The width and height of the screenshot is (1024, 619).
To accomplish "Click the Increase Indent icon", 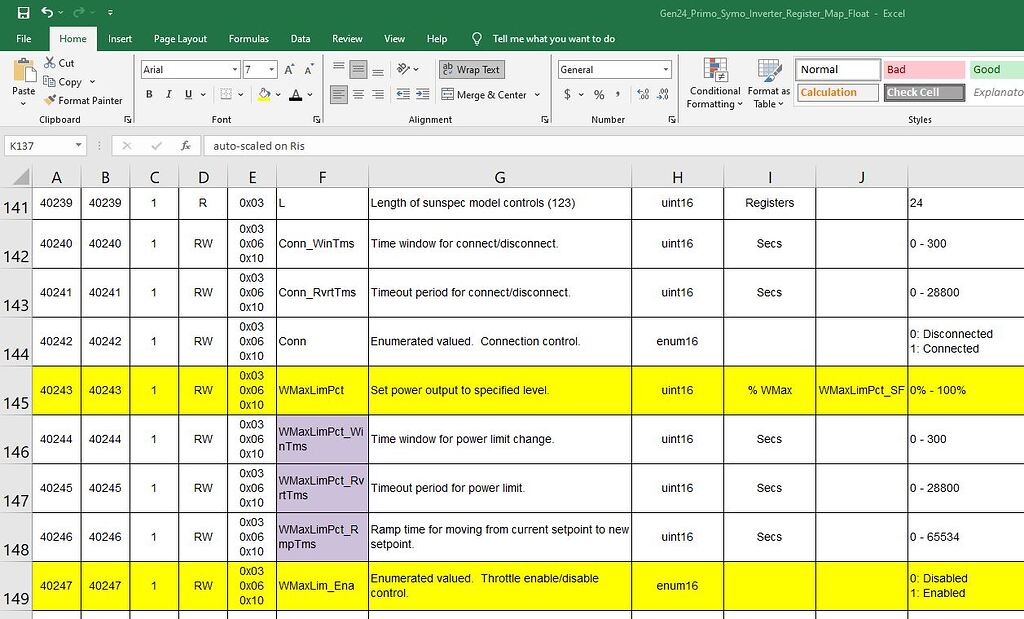I will 420,95.
